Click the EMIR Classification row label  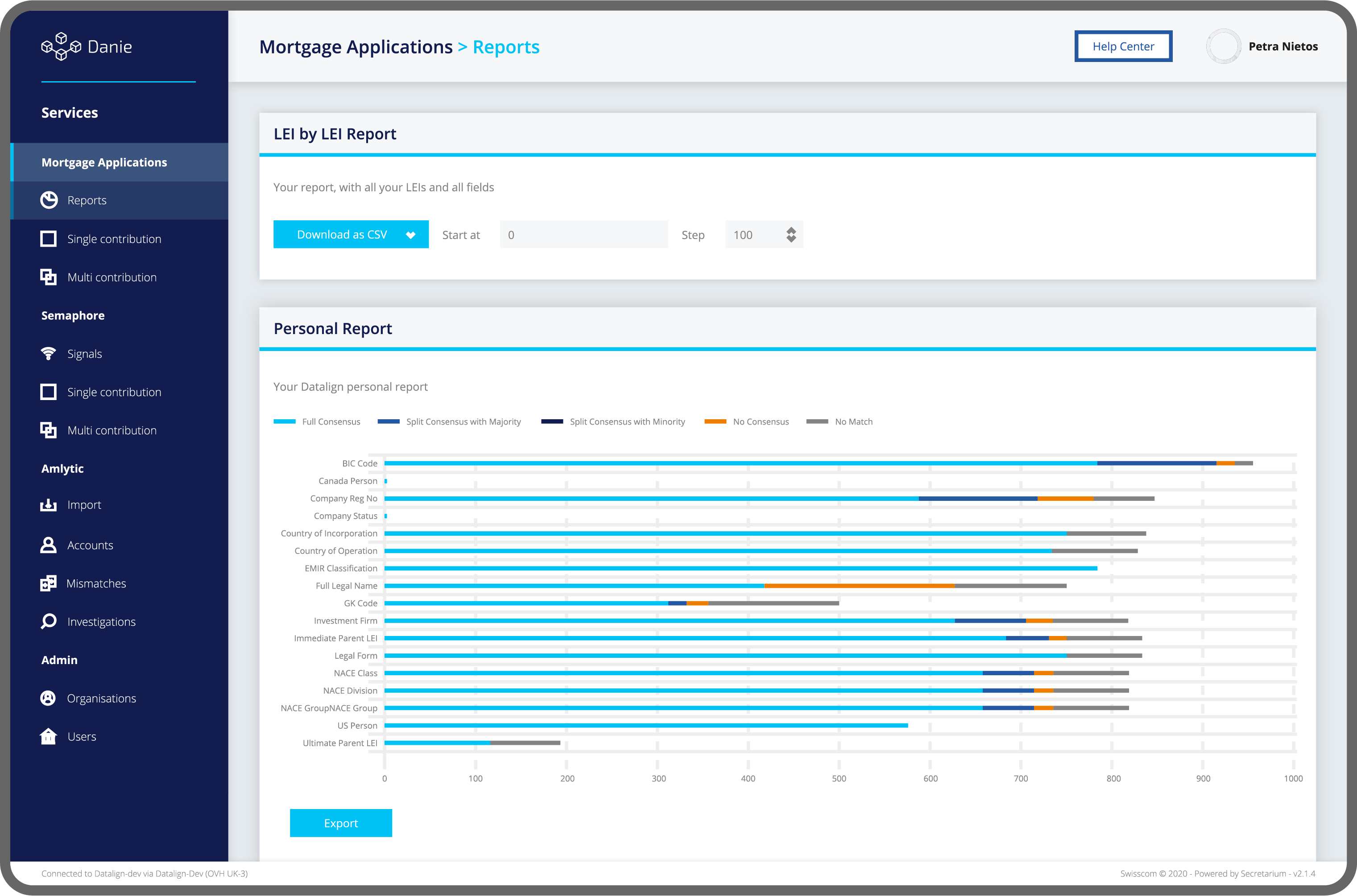(341, 568)
